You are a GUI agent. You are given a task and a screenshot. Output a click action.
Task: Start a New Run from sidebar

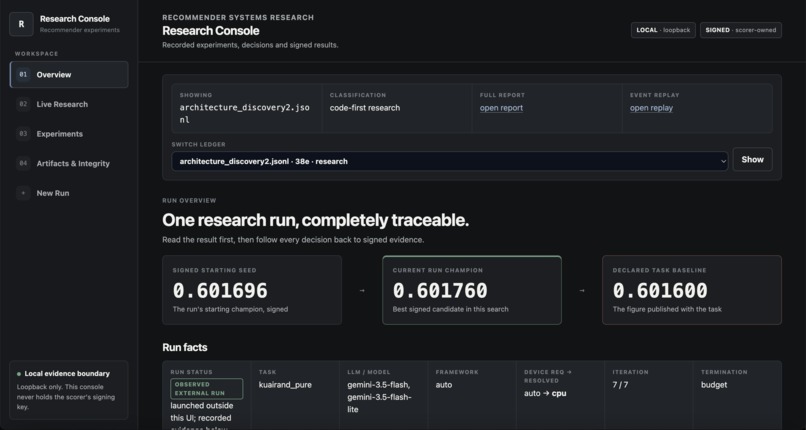pos(69,193)
